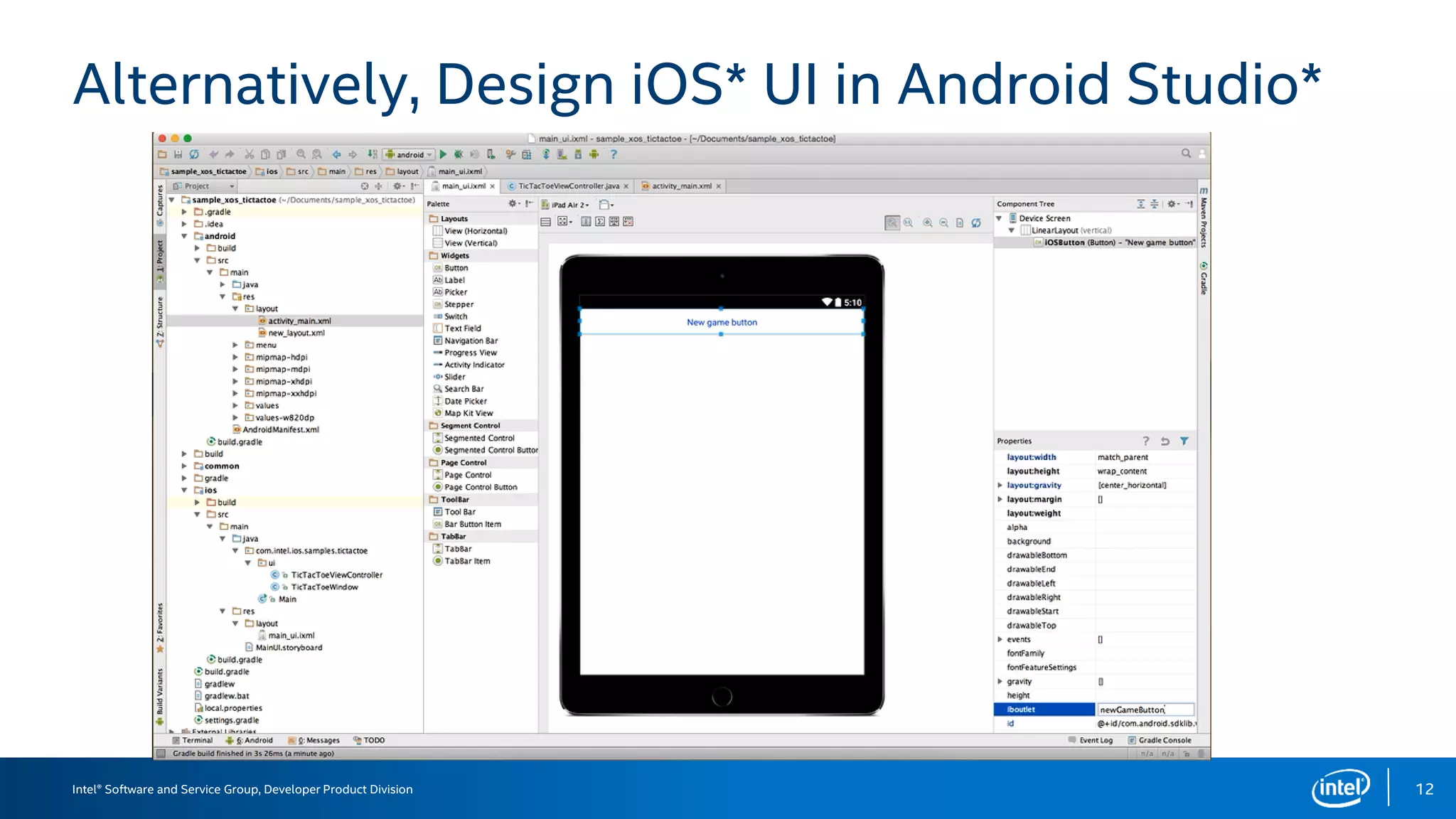1456x819 pixels.
Task: Click the Debug bug icon
Action: (459, 154)
